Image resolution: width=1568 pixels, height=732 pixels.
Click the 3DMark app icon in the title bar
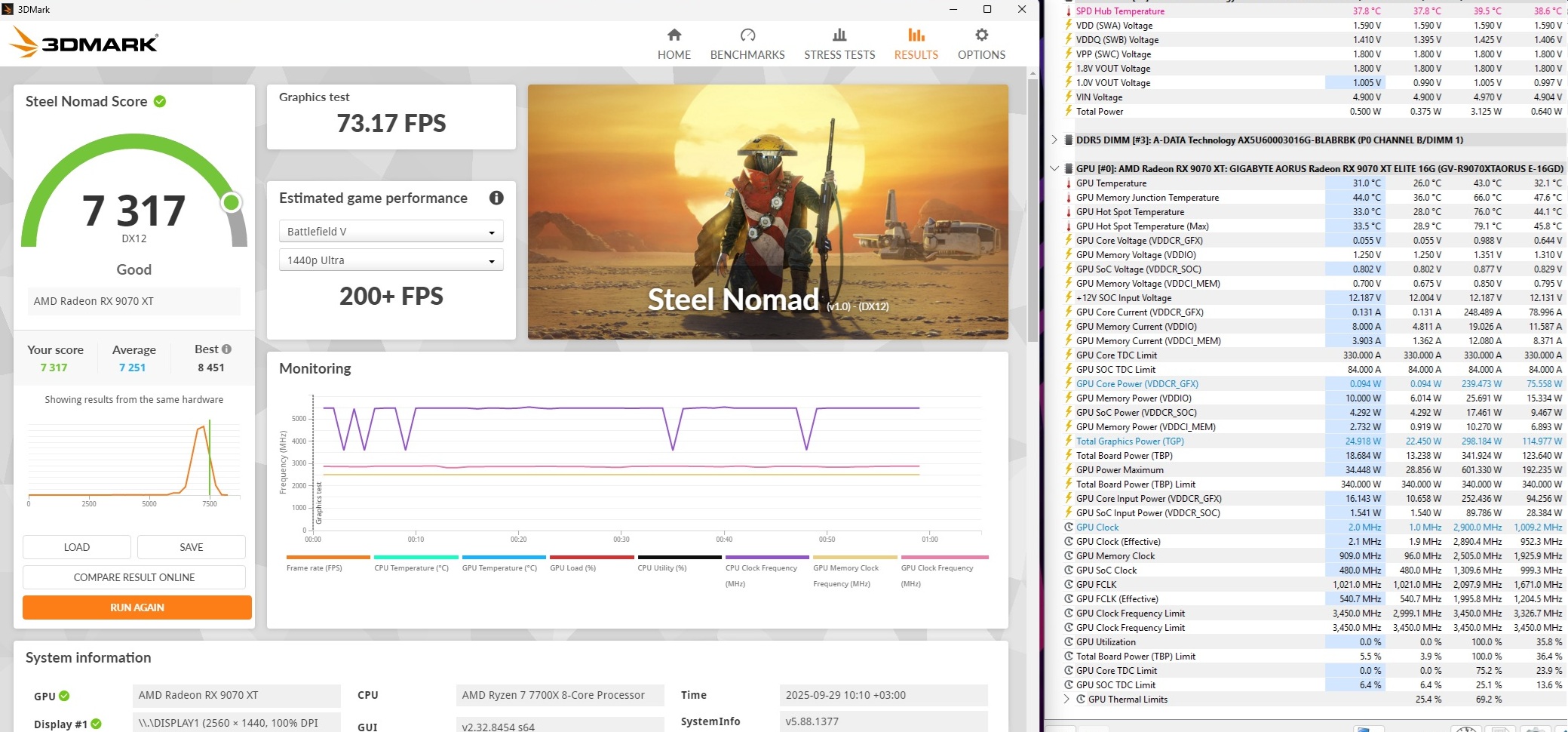(x=8, y=9)
